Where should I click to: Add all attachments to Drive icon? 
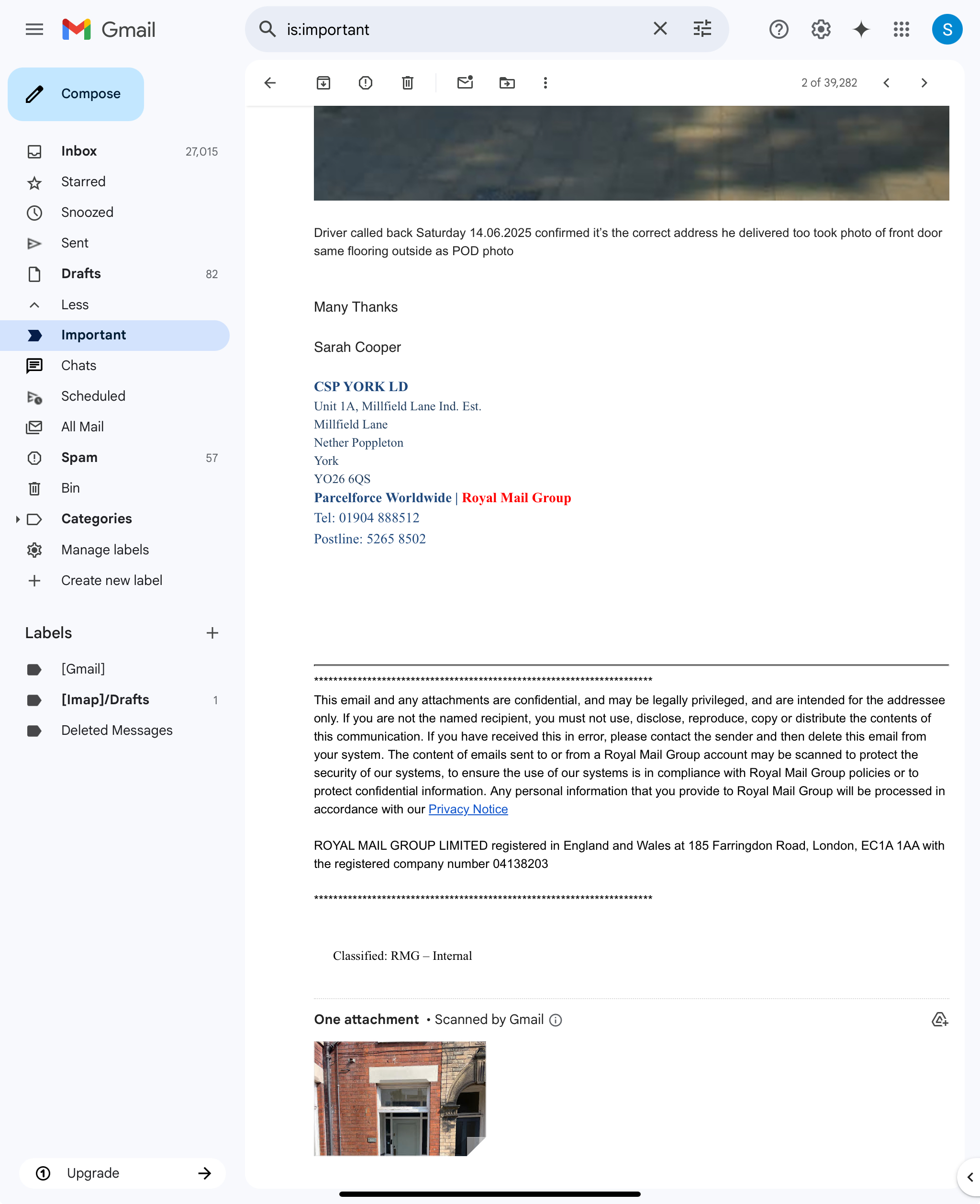pos(939,1019)
